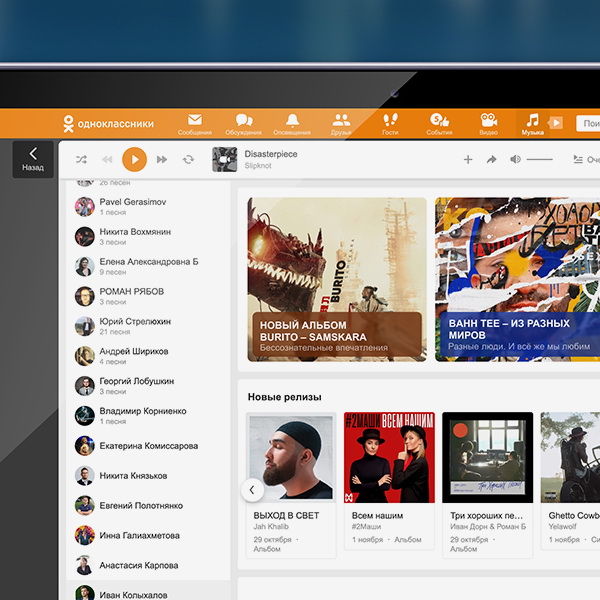This screenshot has width=600, height=600.
Task: Go back with Назад button
Action: point(33,160)
